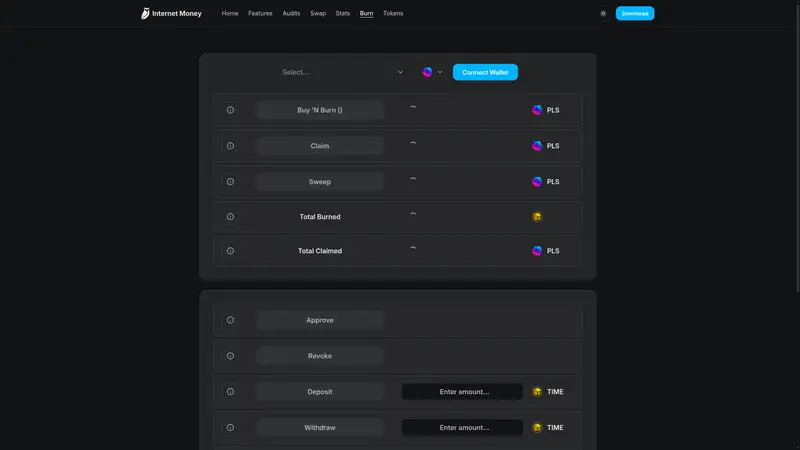This screenshot has height=450, width=800.
Task: Click the Connect Wallet button
Action: coord(485,72)
